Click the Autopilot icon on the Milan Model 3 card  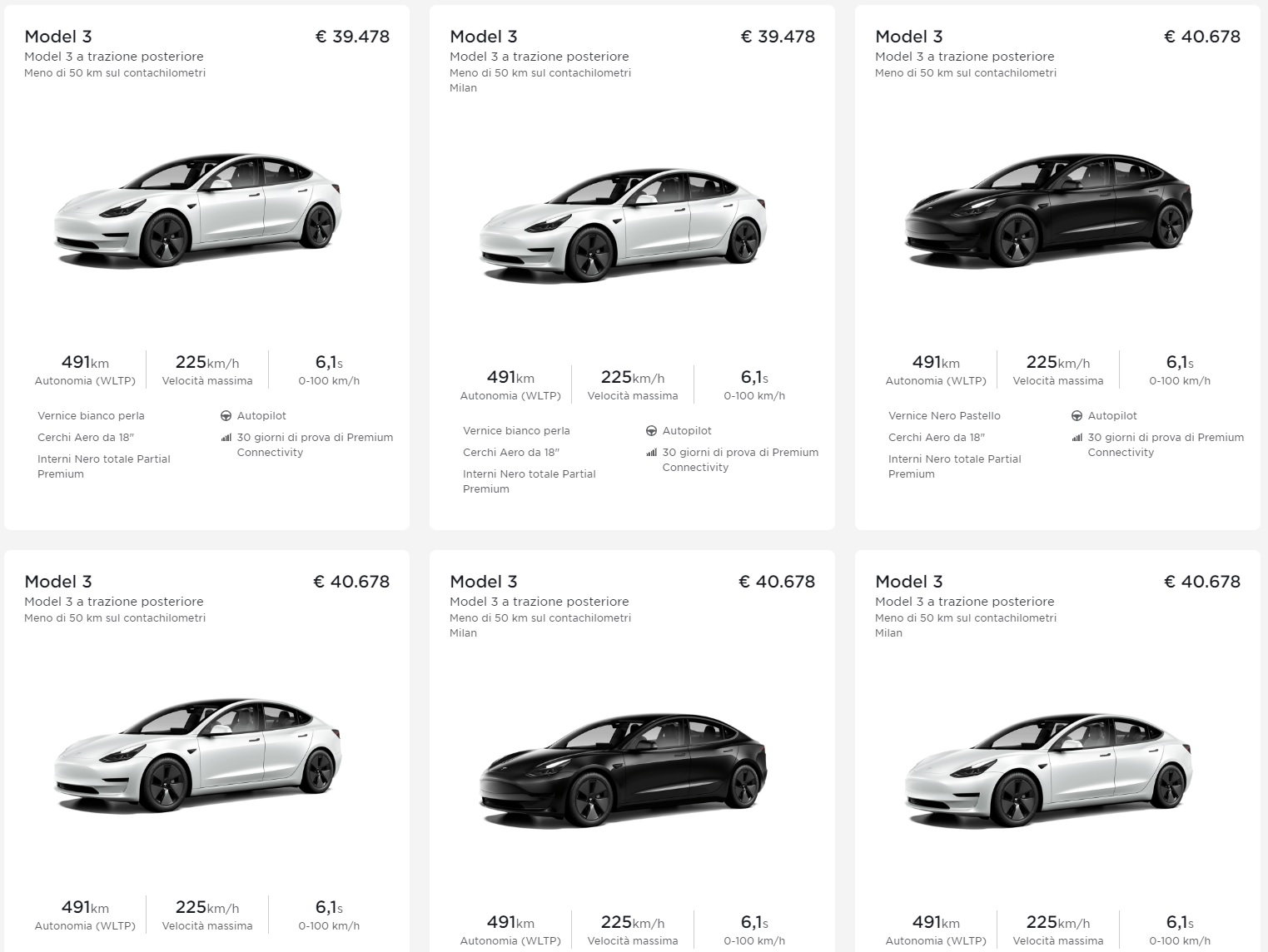click(x=652, y=430)
